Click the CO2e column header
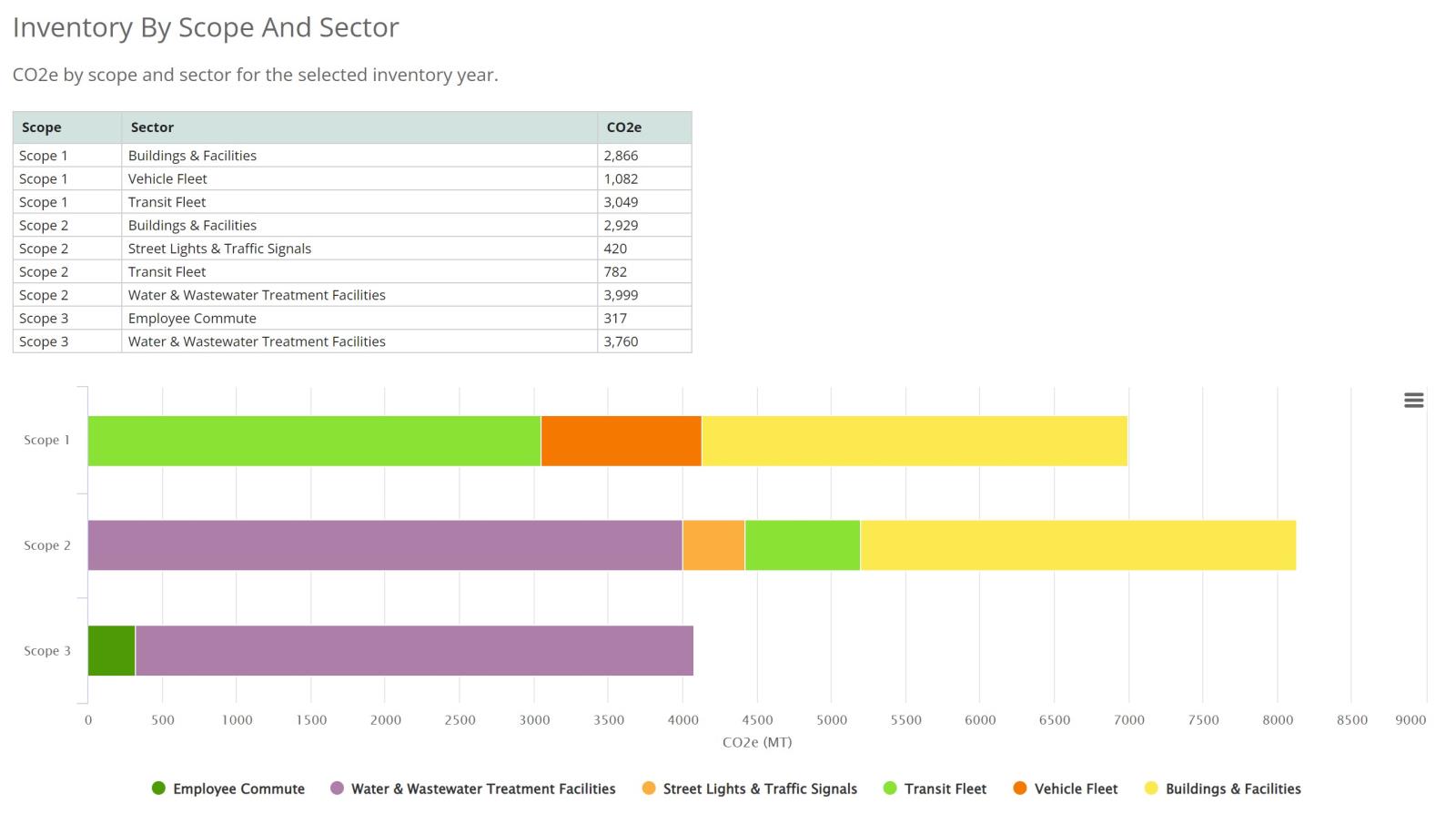Viewport: 1456px width, 814px height. pyautogui.click(x=644, y=127)
